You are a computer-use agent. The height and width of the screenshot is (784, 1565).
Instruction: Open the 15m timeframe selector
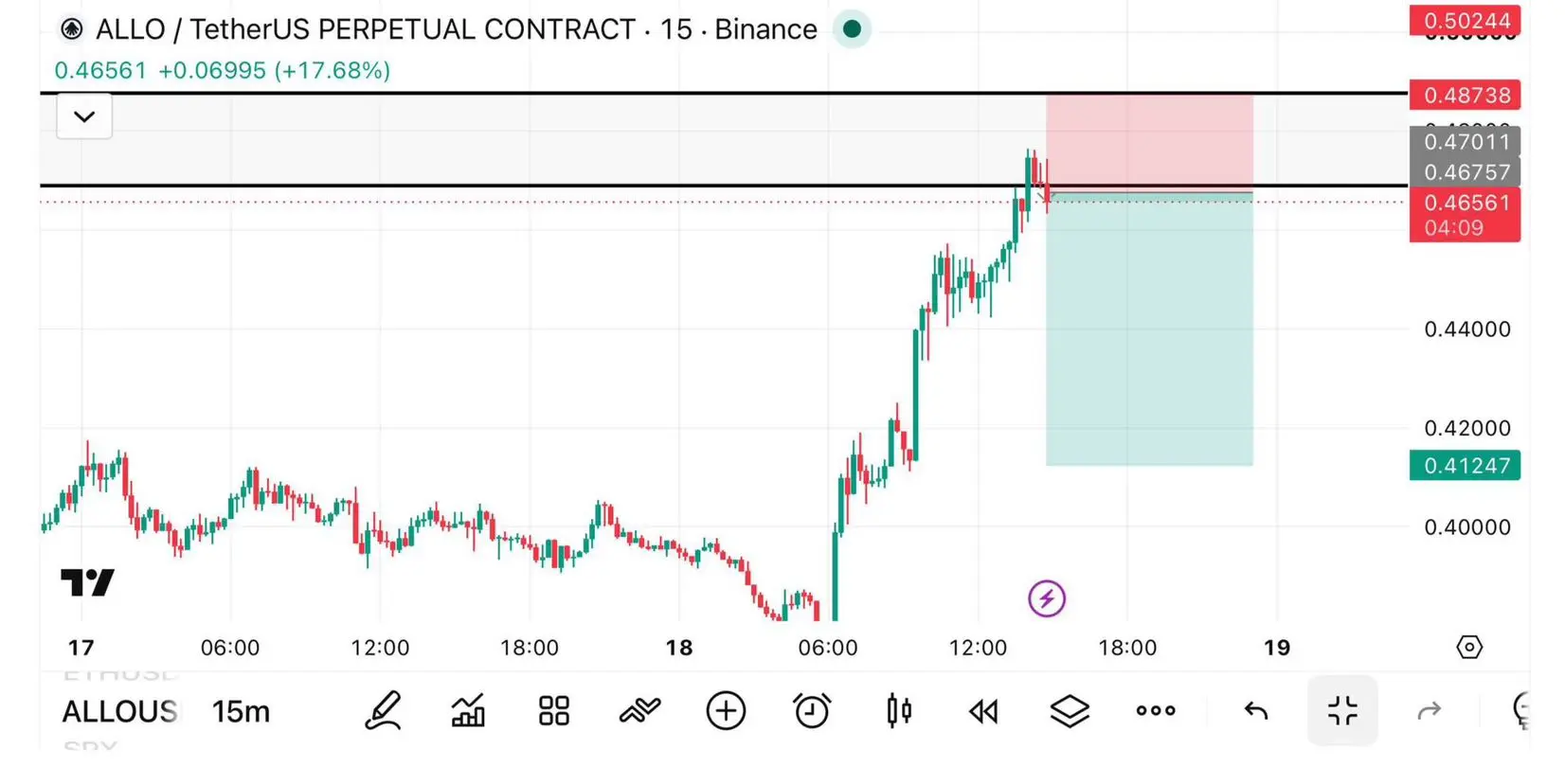pos(241,711)
